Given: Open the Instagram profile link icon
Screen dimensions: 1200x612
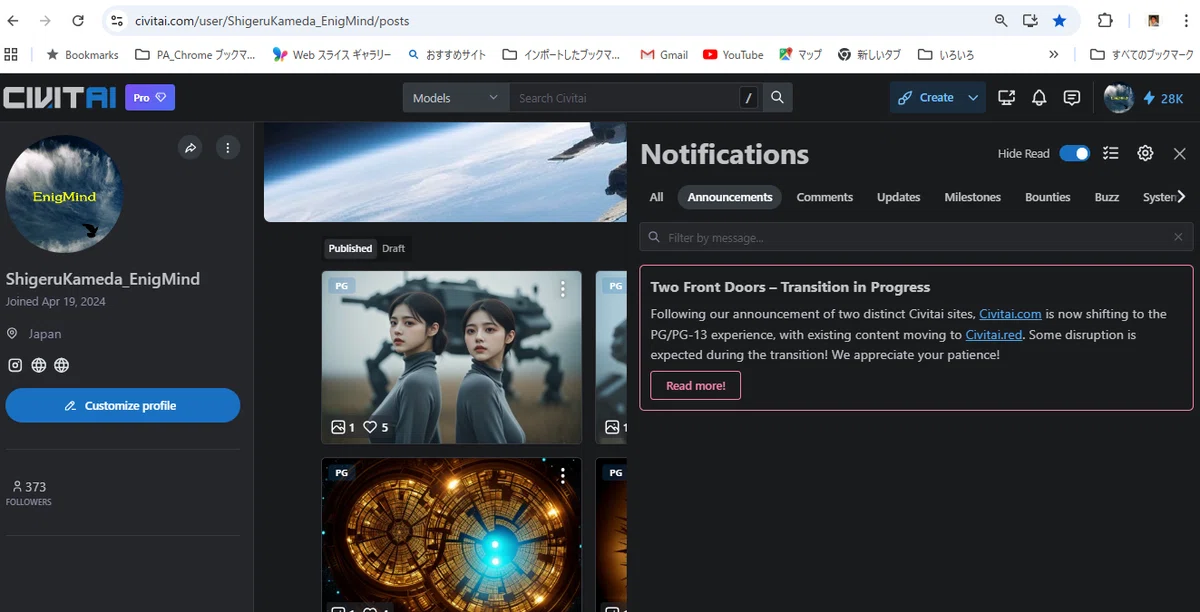Looking at the screenshot, I should [15, 365].
